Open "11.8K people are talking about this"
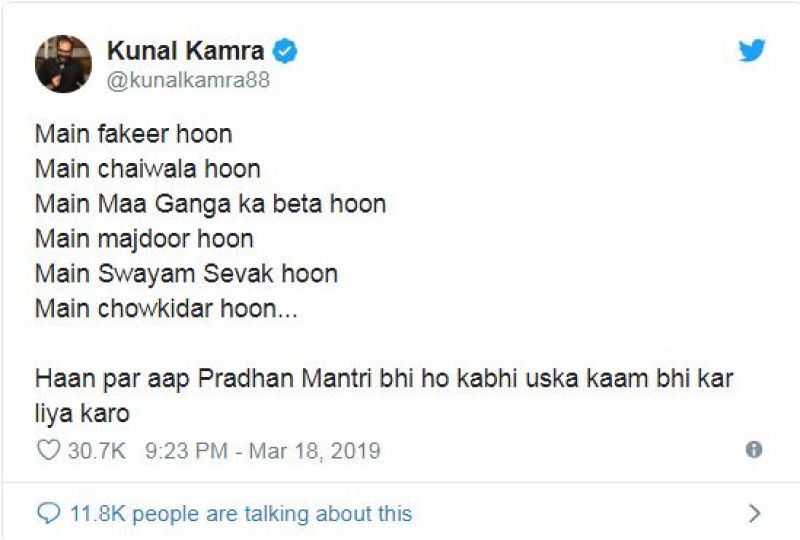This screenshot has width=800, height=540. [x=240, y=514]
